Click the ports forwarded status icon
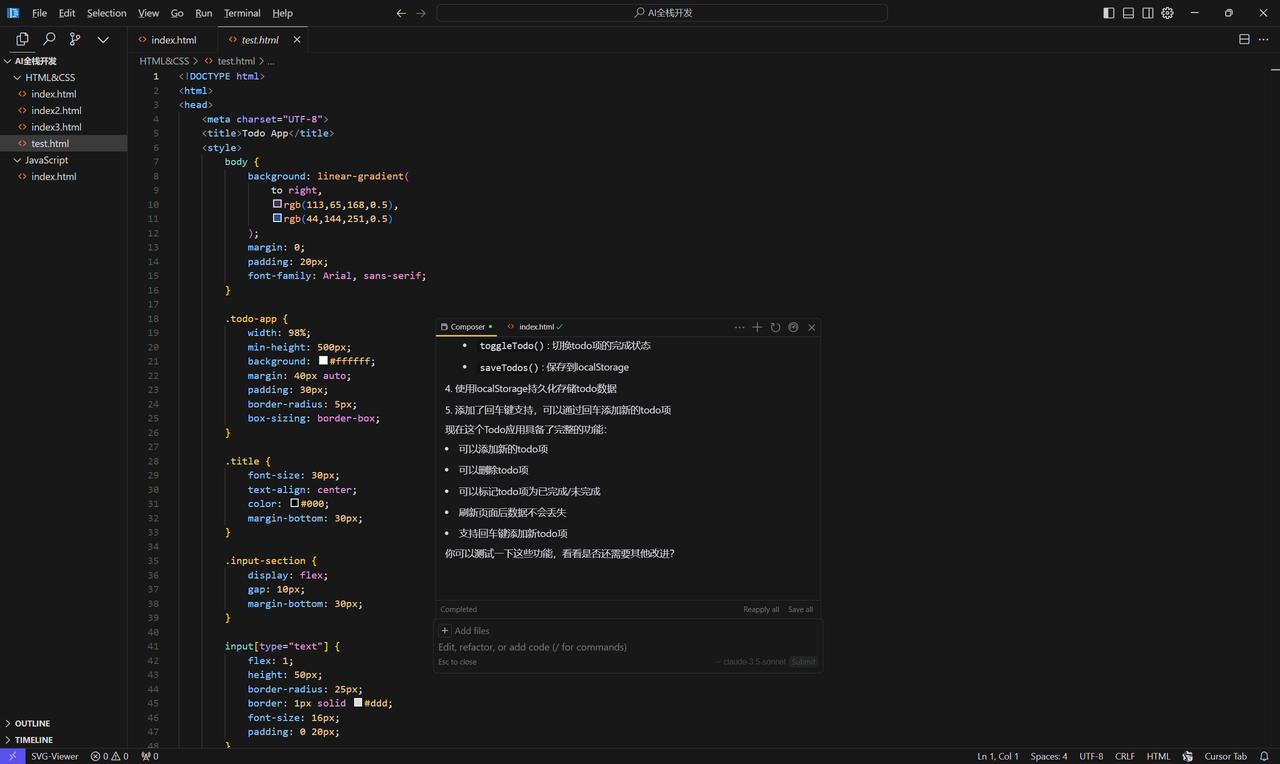Viewport: 1280px width, 764px height. [150, 756]
